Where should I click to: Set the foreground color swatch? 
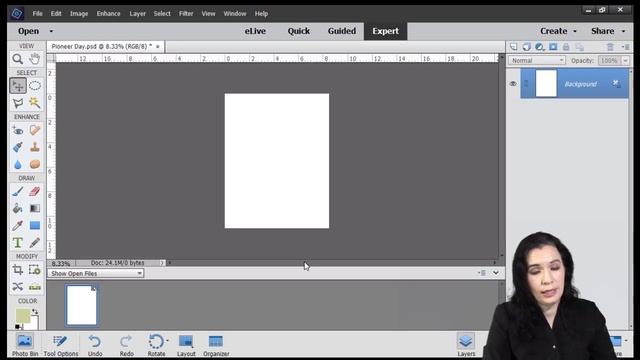pyautogui.click(x=22, y=316)
